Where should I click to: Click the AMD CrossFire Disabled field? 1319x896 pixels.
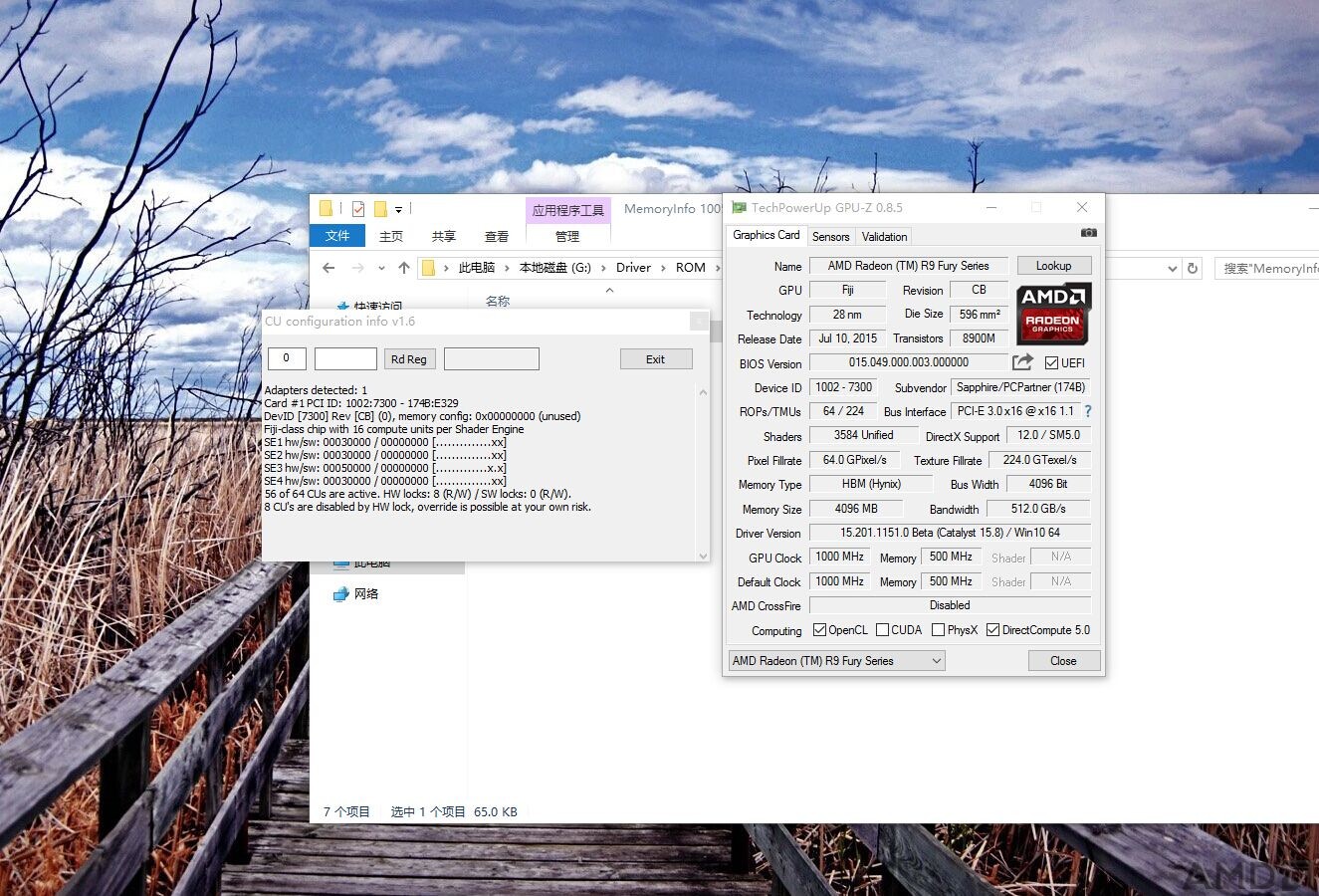pyautogui.click(x=950, y=605)
